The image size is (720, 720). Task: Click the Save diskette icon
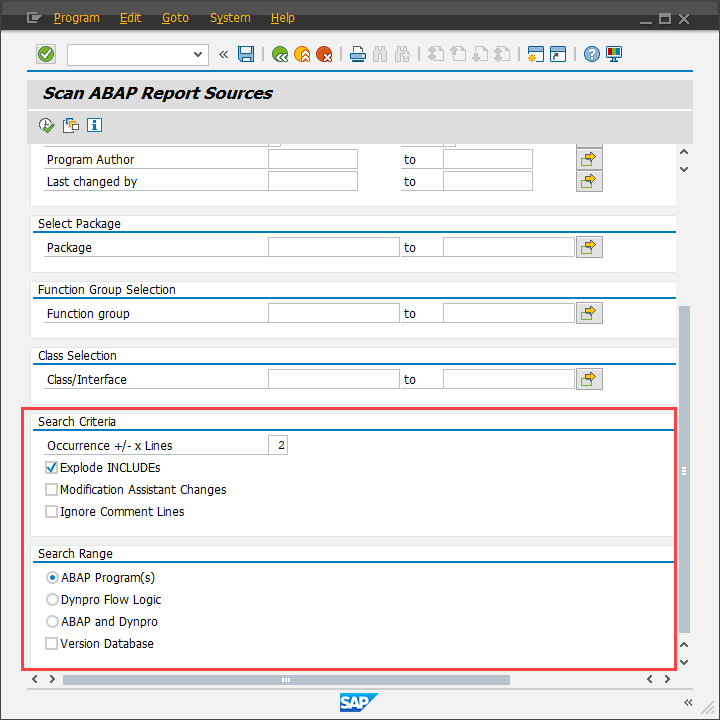pyautogui.click(x=246, y=55)
